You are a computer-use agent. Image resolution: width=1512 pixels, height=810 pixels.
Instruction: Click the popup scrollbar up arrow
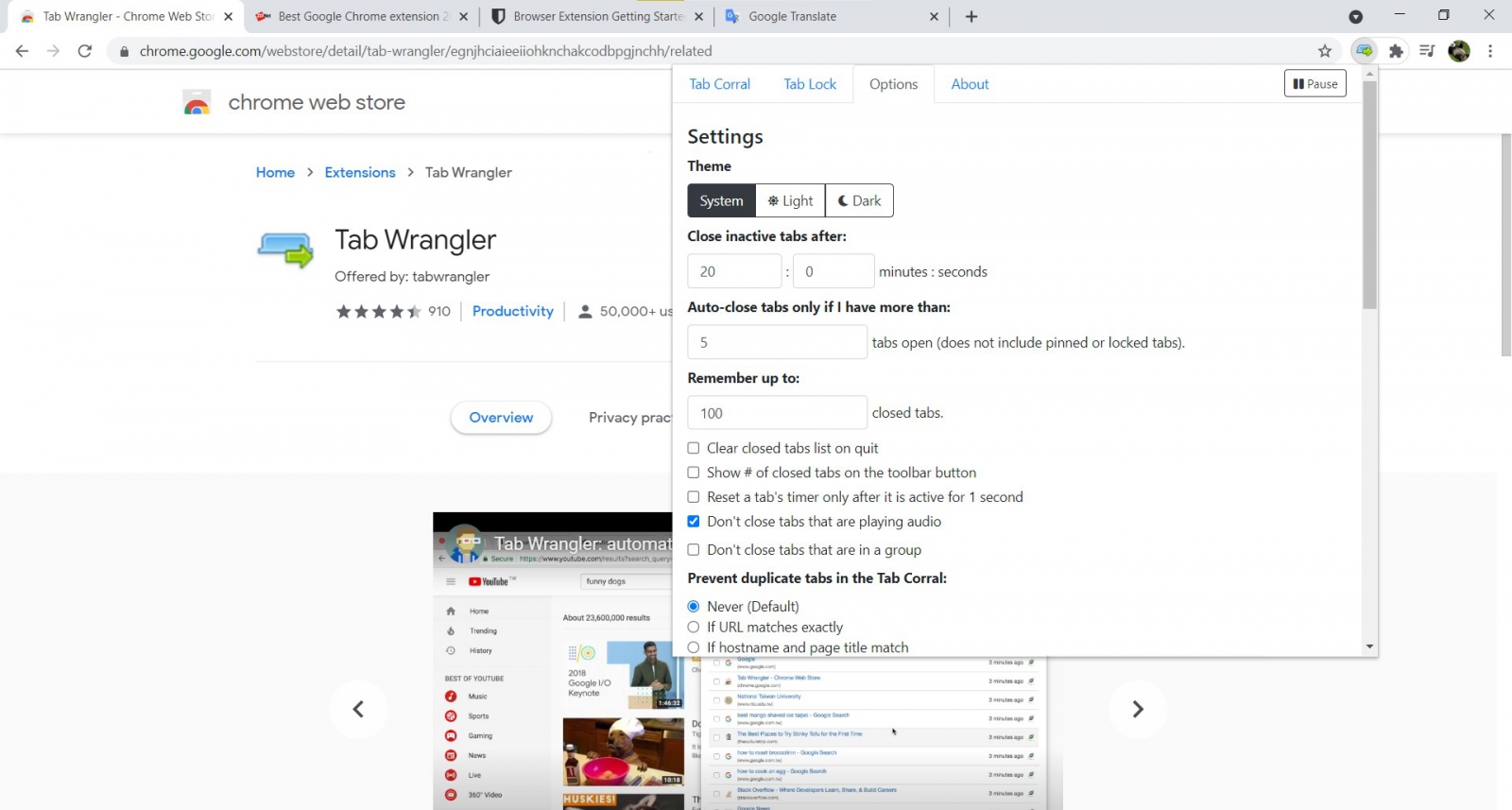point(1369,73)
